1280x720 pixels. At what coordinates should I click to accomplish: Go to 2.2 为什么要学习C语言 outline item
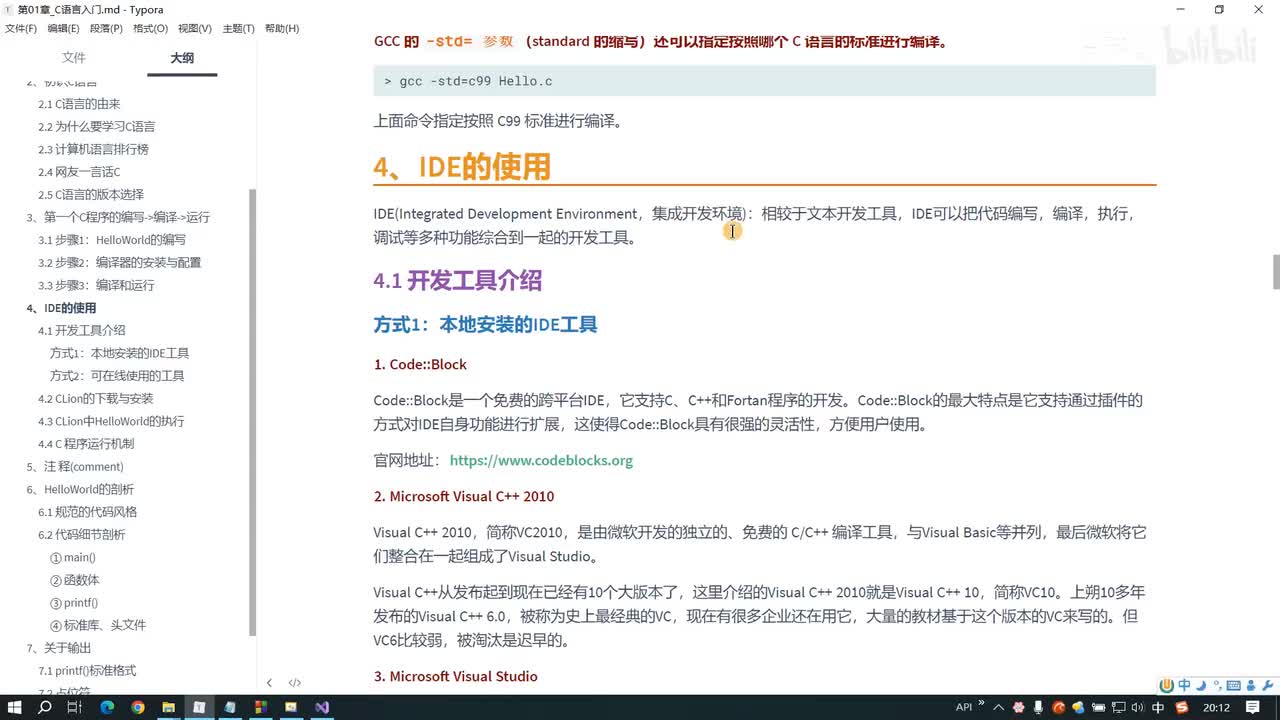point(96,127)
